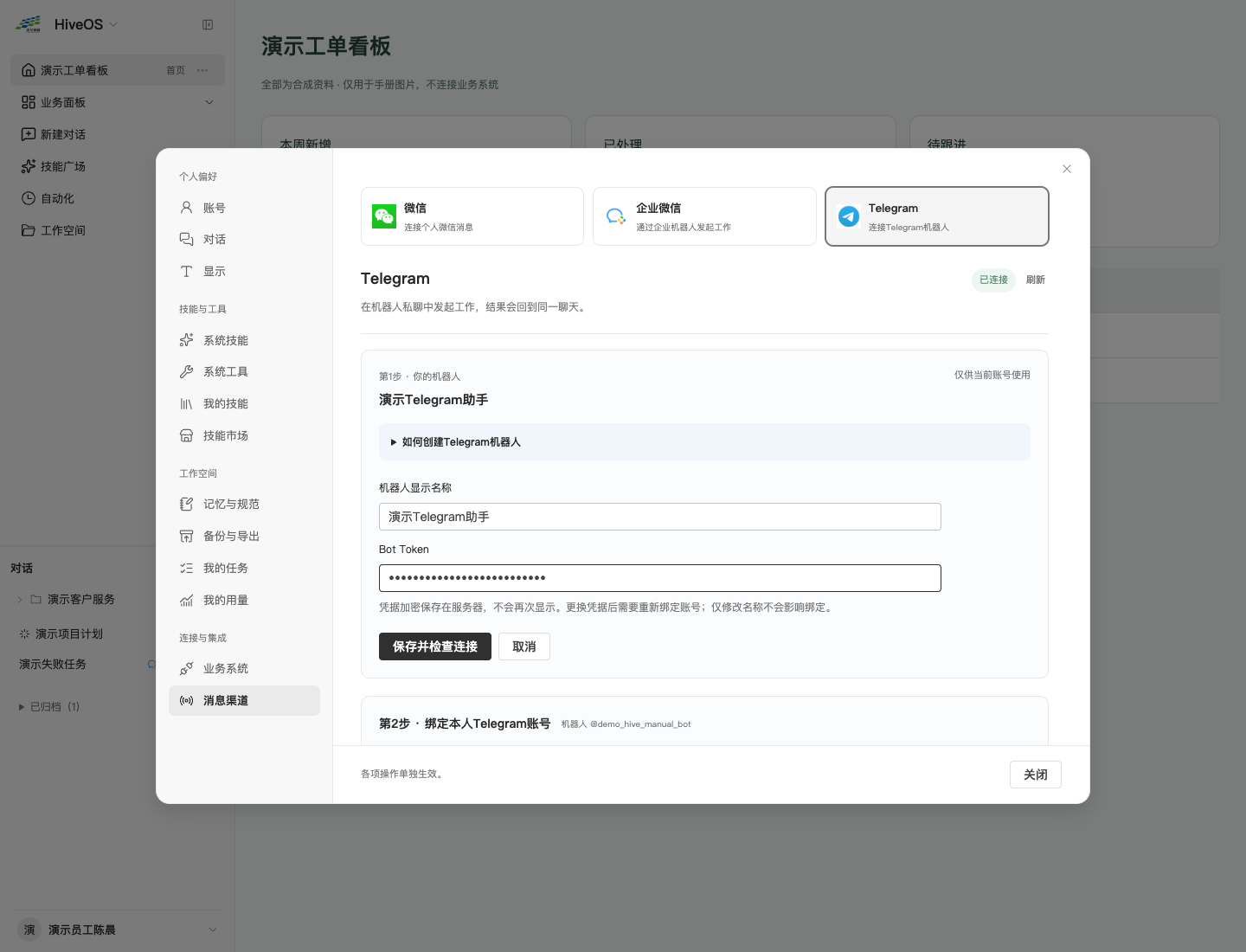Close the settings dialog with X
The height and width of the screenshot is (952, 1246).
[1067, 169]
